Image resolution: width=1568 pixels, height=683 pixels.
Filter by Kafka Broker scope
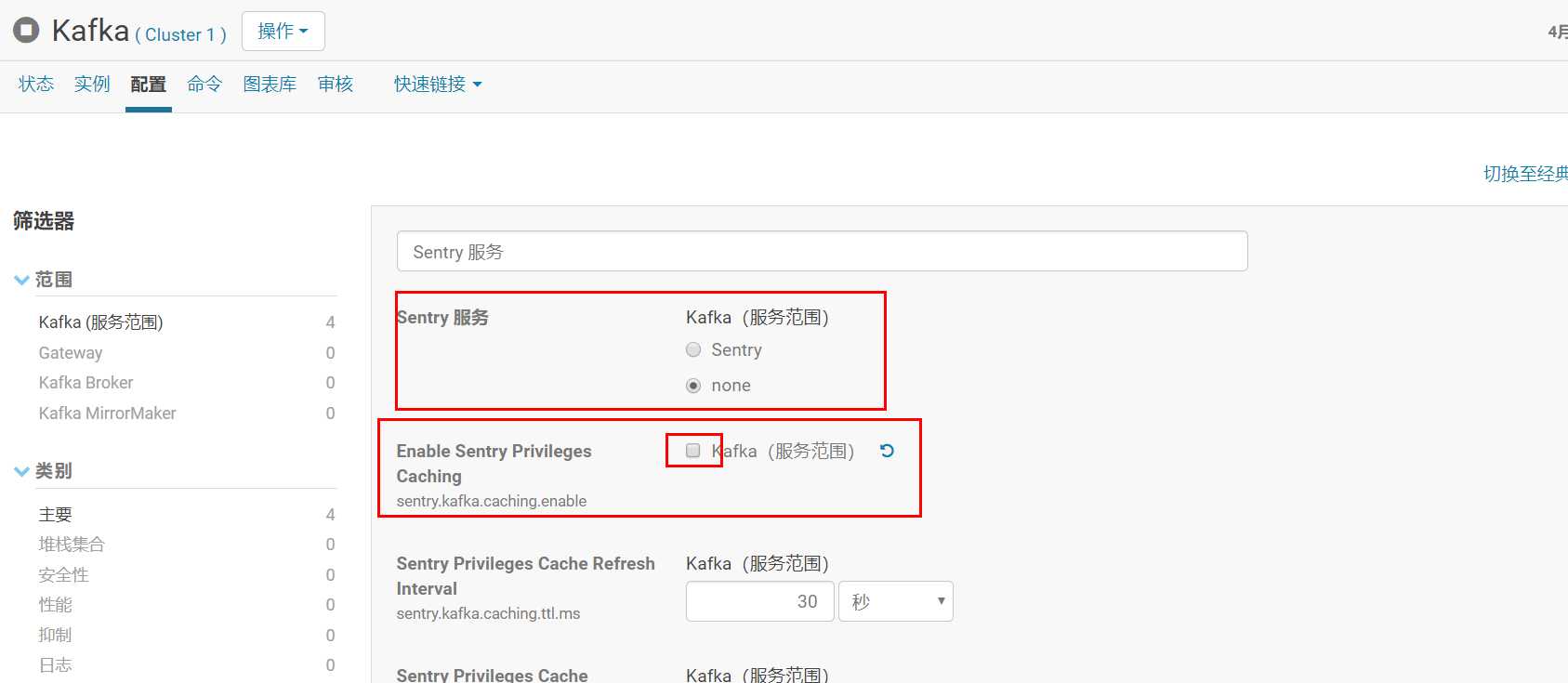click(86, 383)
